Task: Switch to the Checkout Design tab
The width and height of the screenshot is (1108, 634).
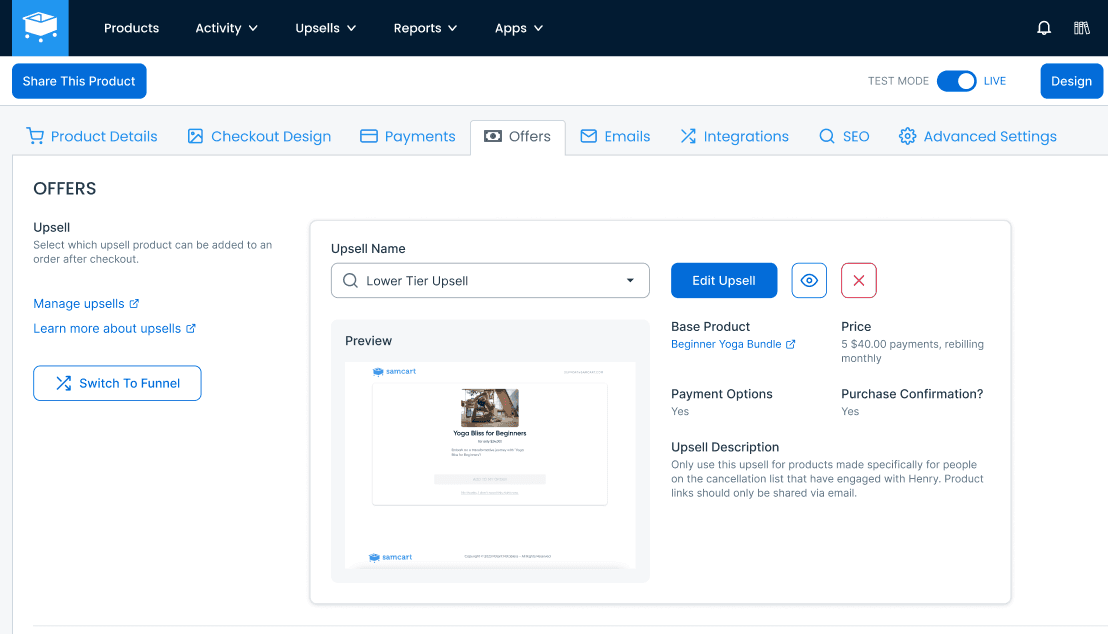Action: [259, 136]
